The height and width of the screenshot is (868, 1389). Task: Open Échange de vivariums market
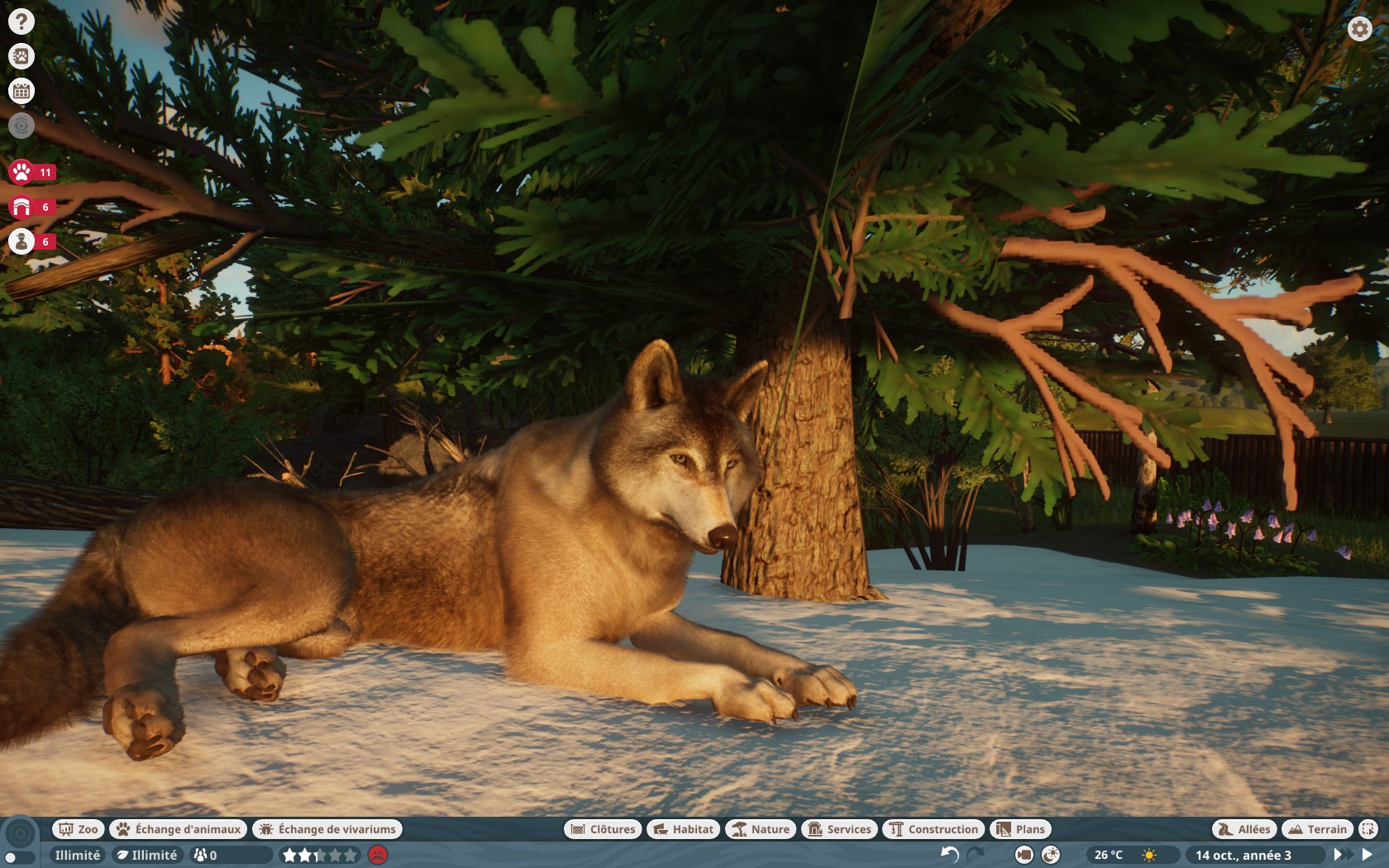[x=327, y=829]
